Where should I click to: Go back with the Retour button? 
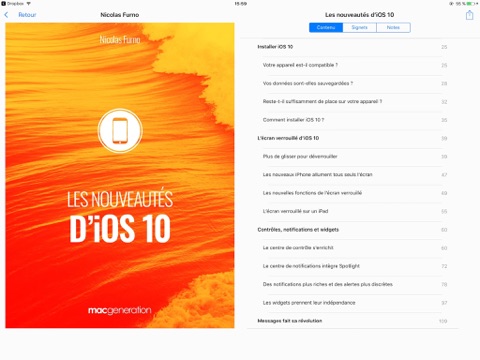[x=27, y=15]
